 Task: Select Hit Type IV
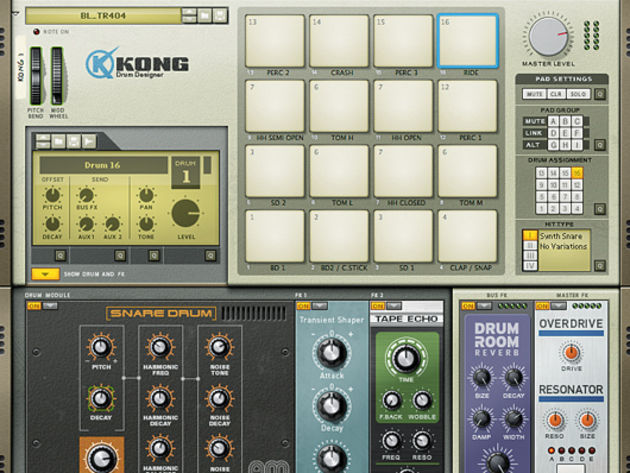click(x=530, y=266)
